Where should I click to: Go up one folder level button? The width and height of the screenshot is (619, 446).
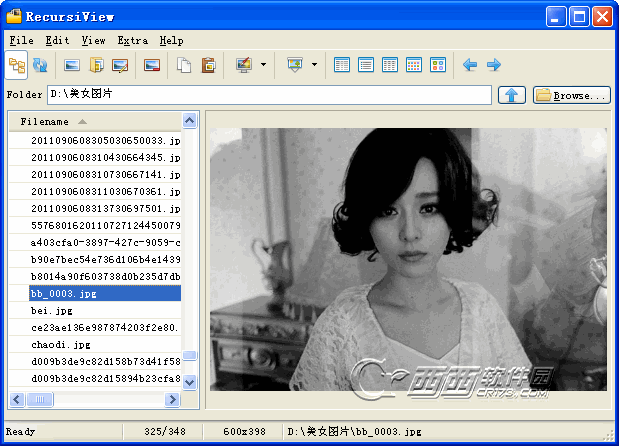(x=512, y=95)
